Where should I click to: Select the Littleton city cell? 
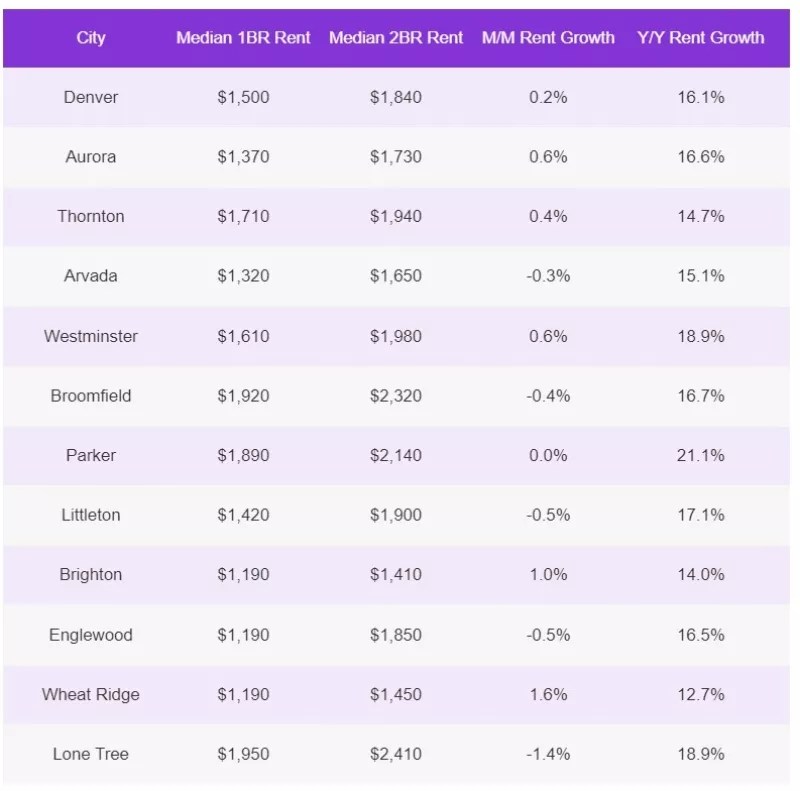click(x=91, y=515)
